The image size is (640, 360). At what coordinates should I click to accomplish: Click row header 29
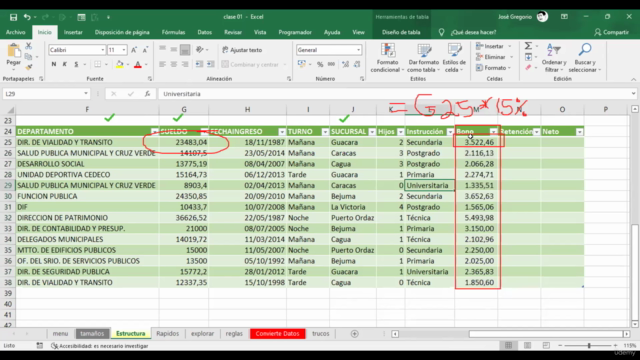pos(8,185)
